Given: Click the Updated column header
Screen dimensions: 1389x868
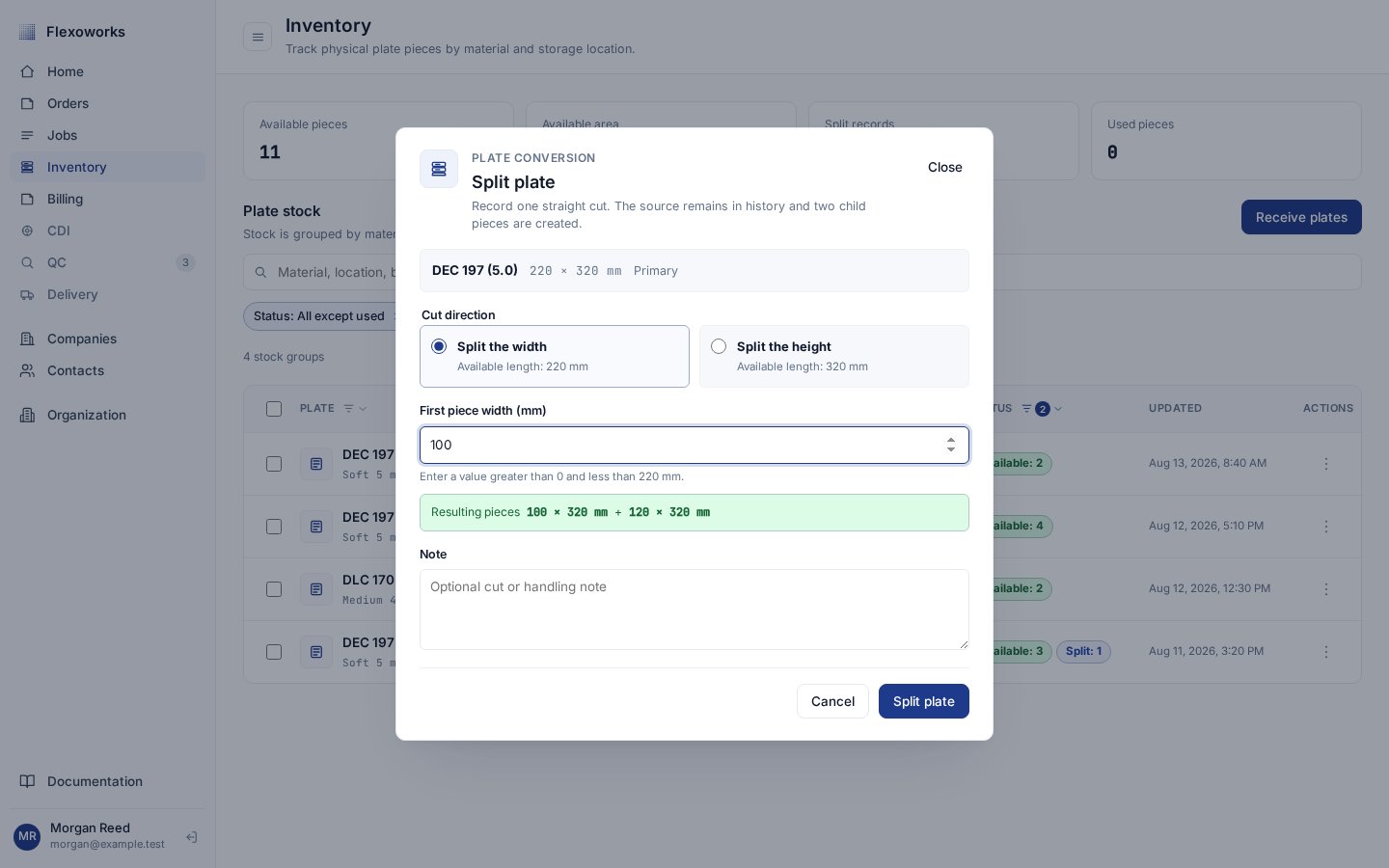Looking at the screenshot, I should pyautogui.click(x=1175, y=409).
